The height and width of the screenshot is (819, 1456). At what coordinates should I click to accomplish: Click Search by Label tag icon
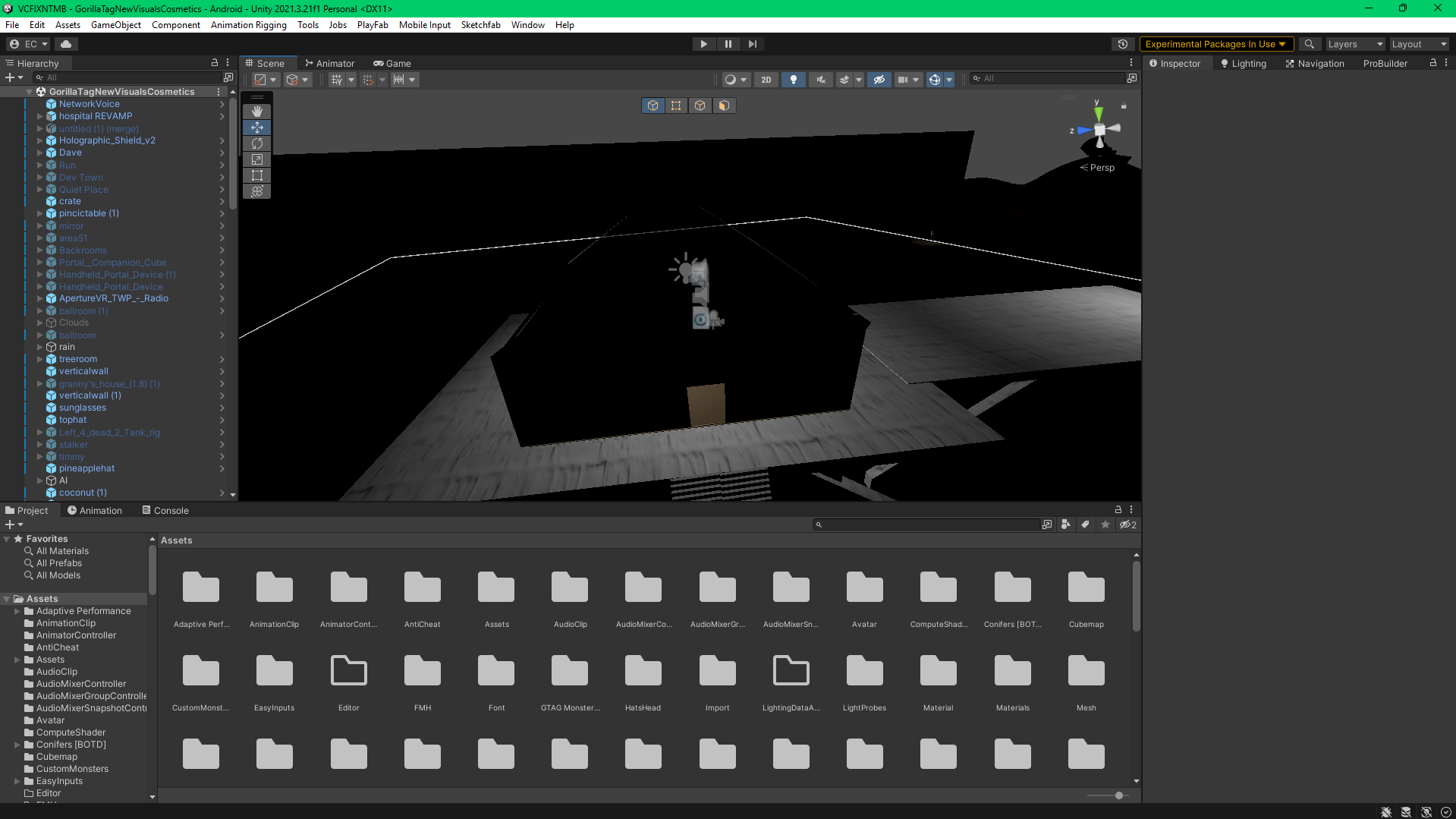click(x=1086, y=524)
